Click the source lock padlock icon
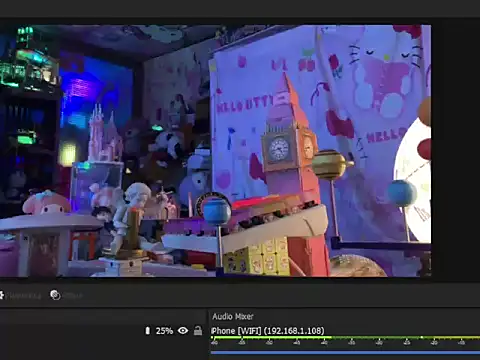The height and width of the screenshot is (360, 480). point(198,331)
